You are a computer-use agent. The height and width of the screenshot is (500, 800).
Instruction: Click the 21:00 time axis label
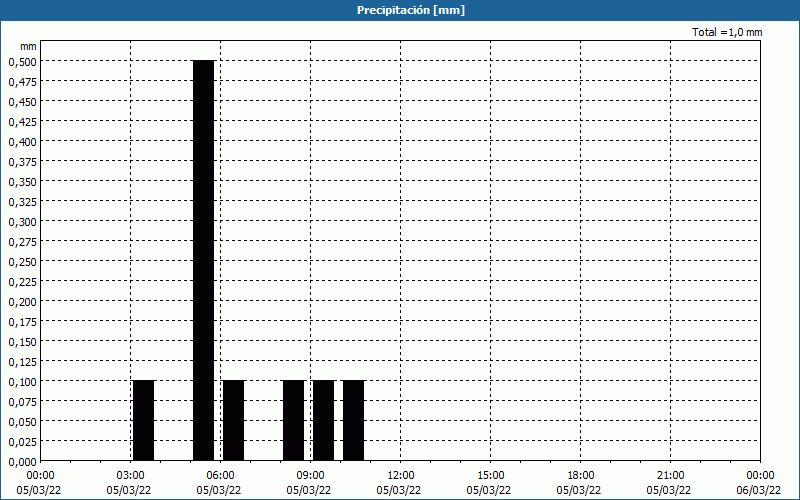tap(670, 476)
